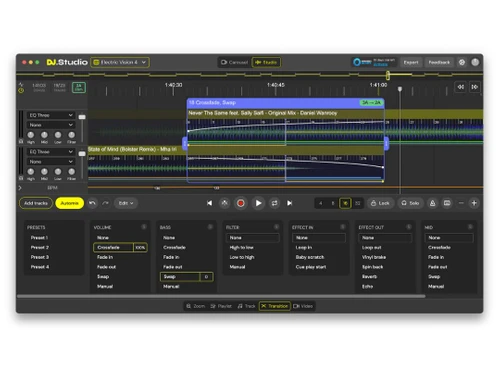Click the keyboard icon next to metronome
This screenshot has width=500, height=375.
447,203
